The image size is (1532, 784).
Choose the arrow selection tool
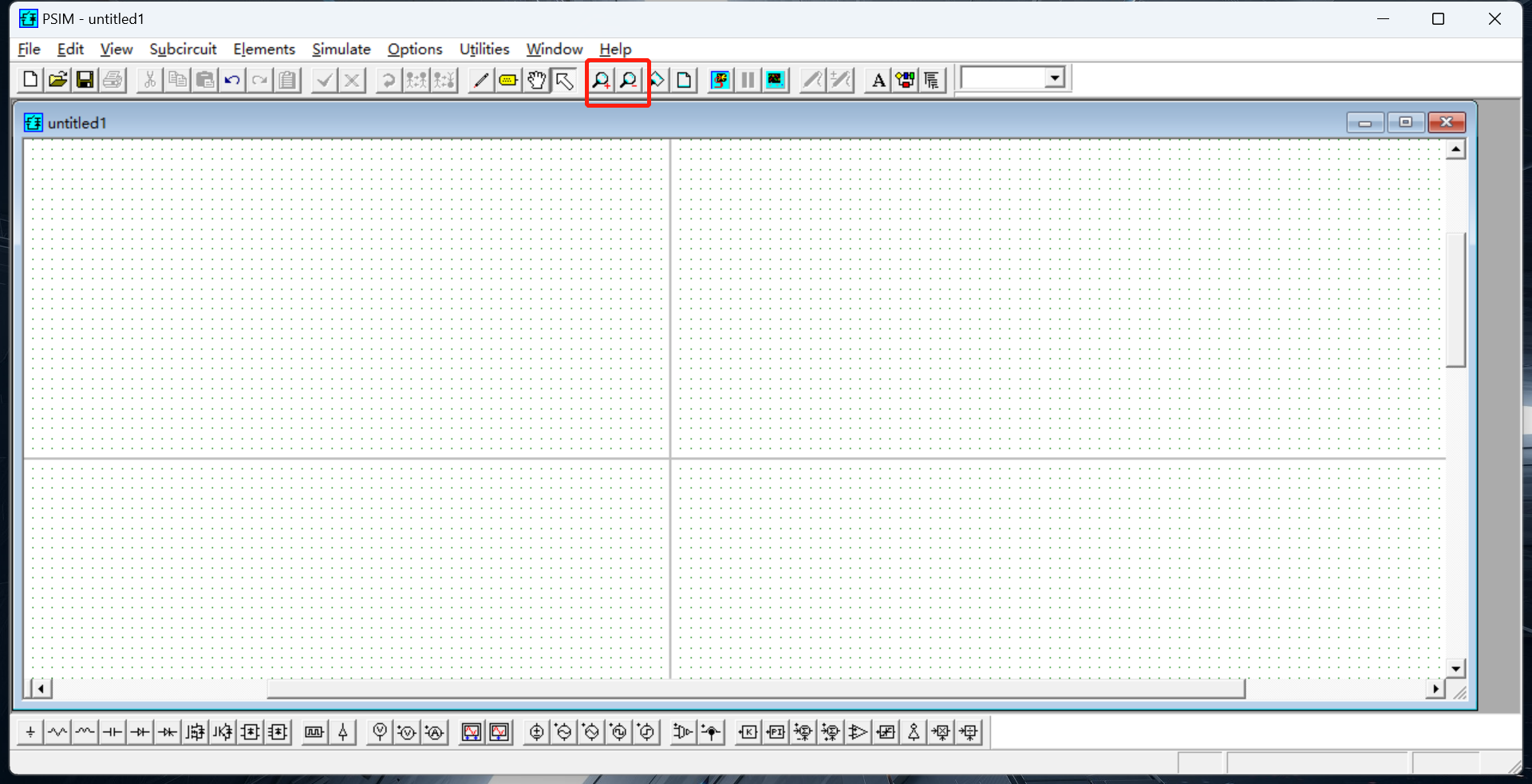click(x=563, y=80)
